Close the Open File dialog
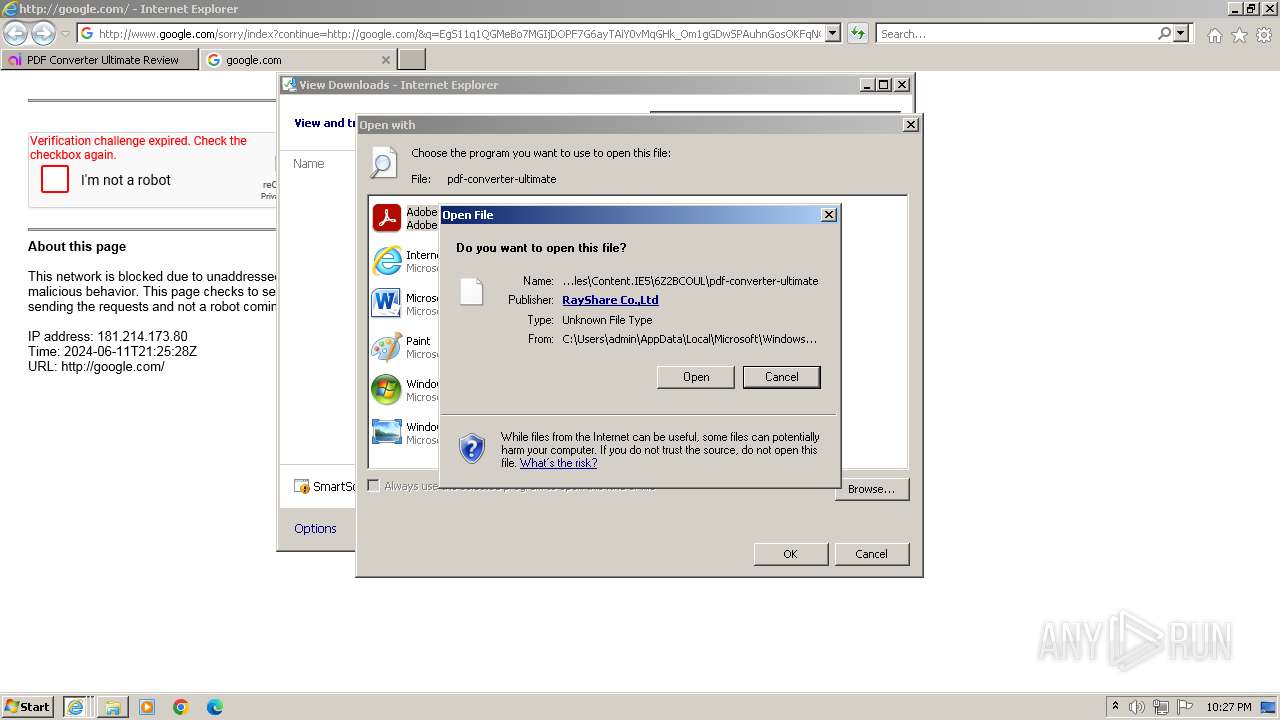The height and width of the screenshot is (720, 1280). (x=828, y=215)
